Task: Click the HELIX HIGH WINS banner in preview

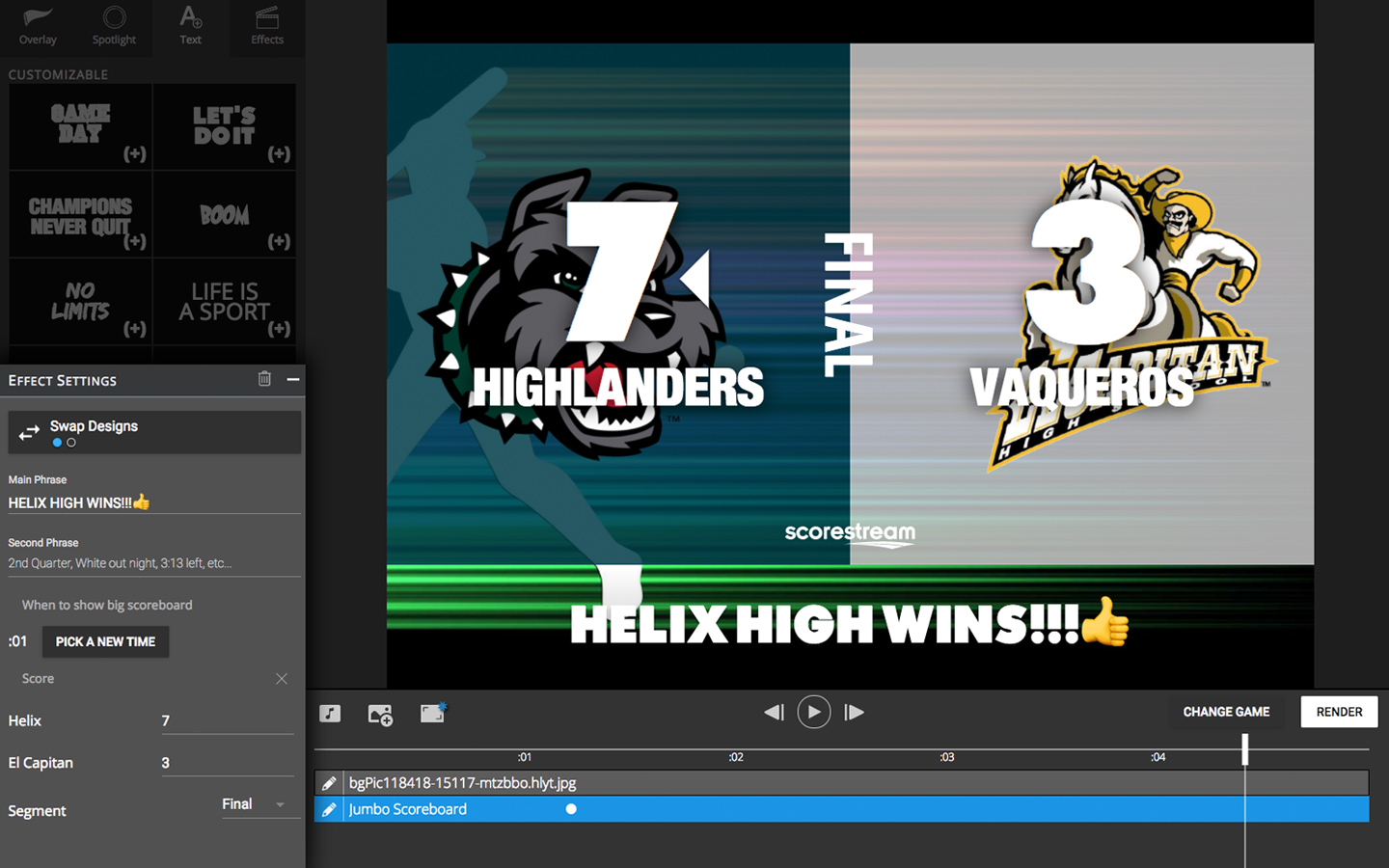Action: click(x=850, y=623)
